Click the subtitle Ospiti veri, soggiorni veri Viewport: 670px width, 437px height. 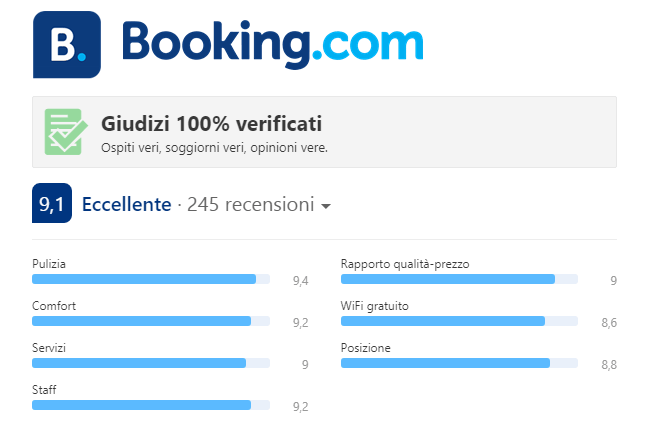click(214, 148)
